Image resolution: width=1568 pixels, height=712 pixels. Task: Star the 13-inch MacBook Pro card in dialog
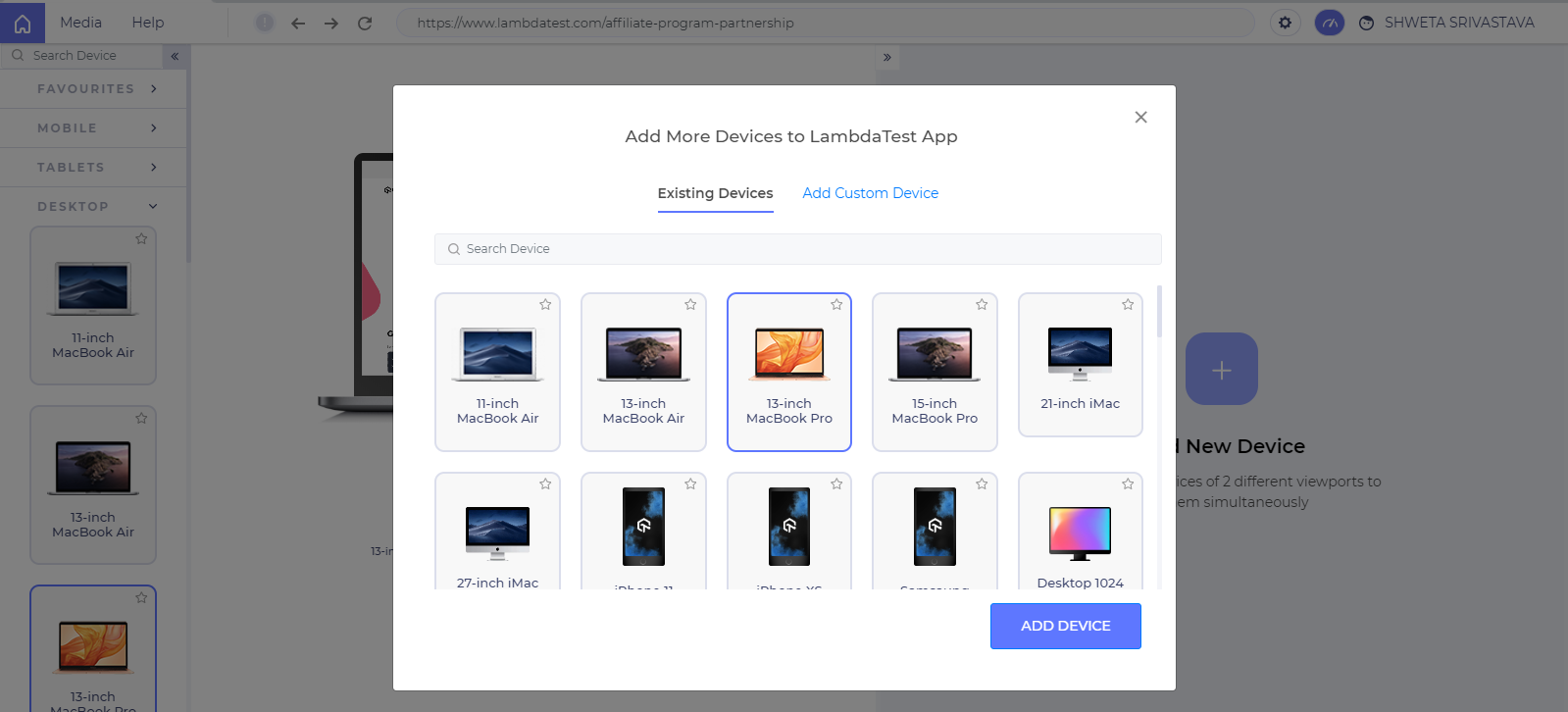coord(836,305)
